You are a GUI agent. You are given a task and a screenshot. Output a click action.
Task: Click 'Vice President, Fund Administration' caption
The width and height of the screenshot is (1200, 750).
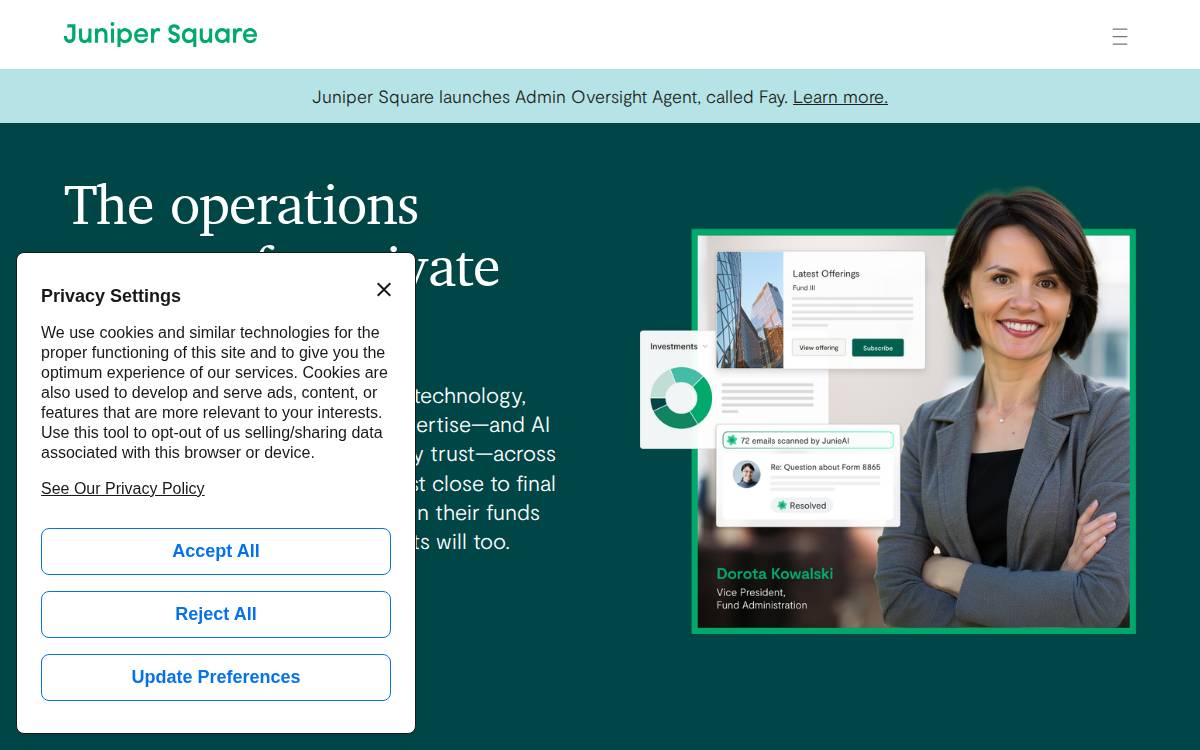tap(762, 599)
